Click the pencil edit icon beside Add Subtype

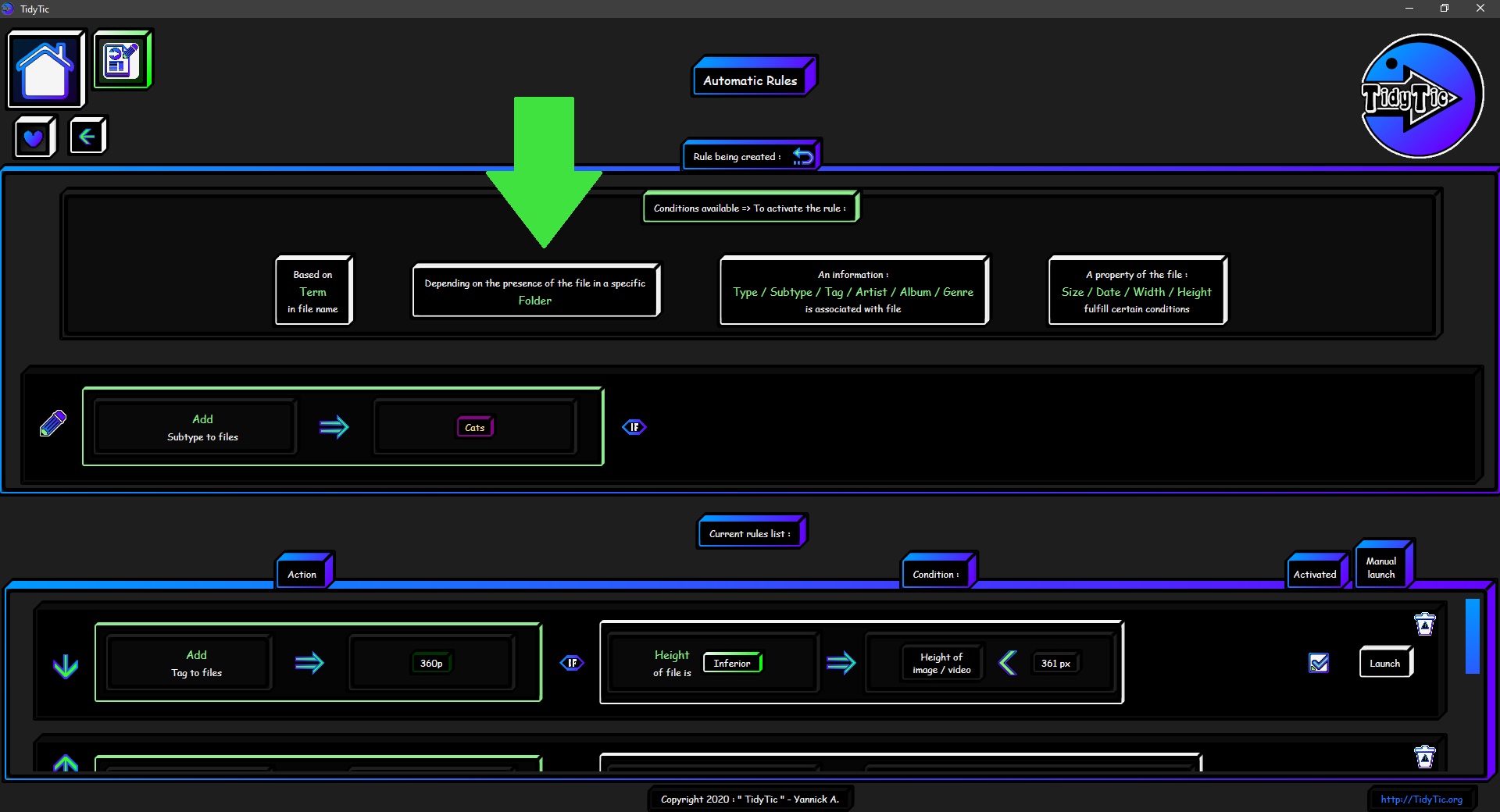tap(53, 423)
